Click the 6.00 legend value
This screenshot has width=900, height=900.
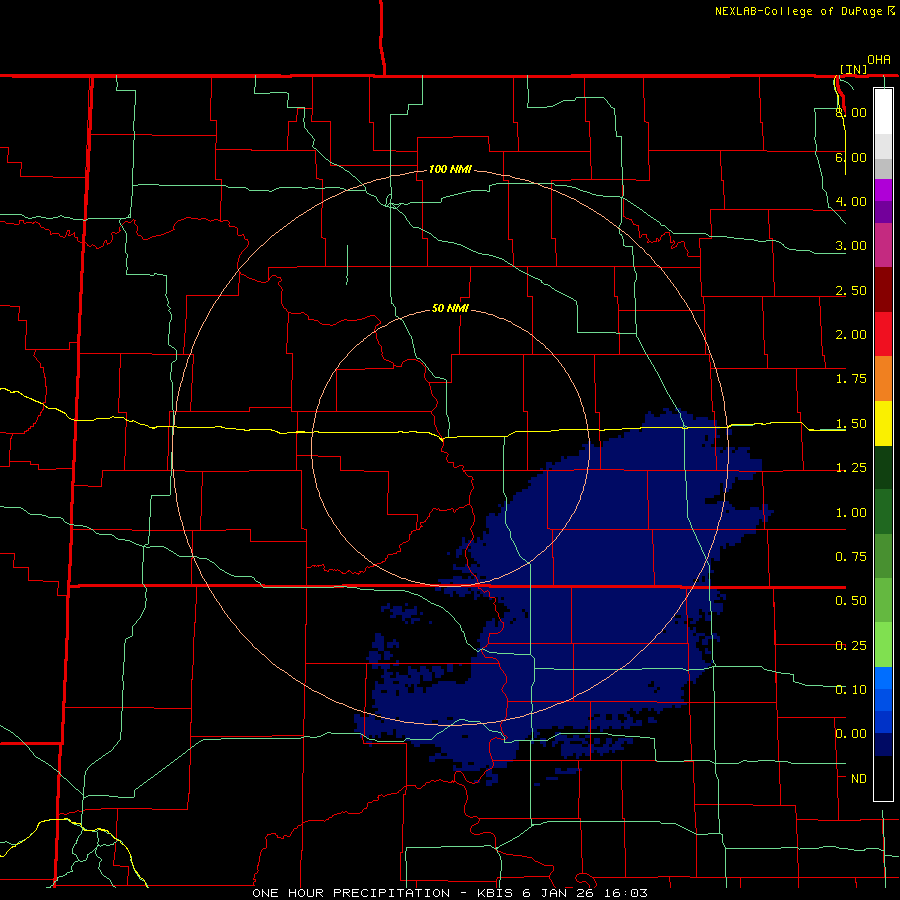(851, 157)
